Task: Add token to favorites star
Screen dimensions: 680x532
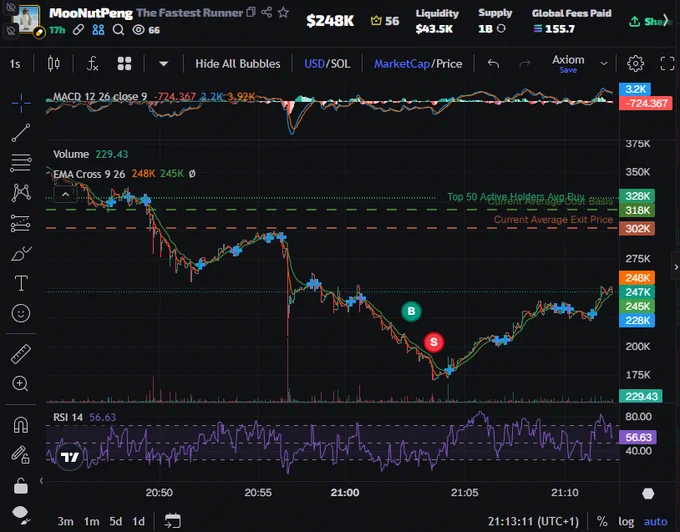Action: (x=283, y=12)
